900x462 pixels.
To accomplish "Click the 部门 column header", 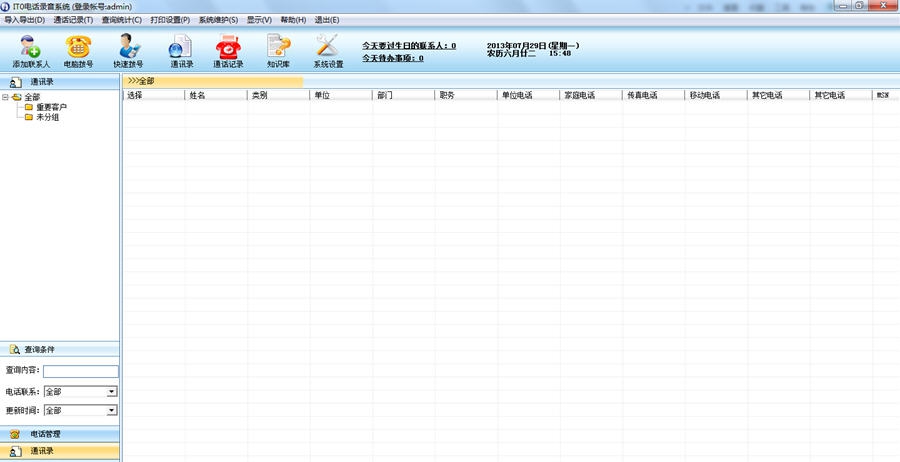I will 404,95.
